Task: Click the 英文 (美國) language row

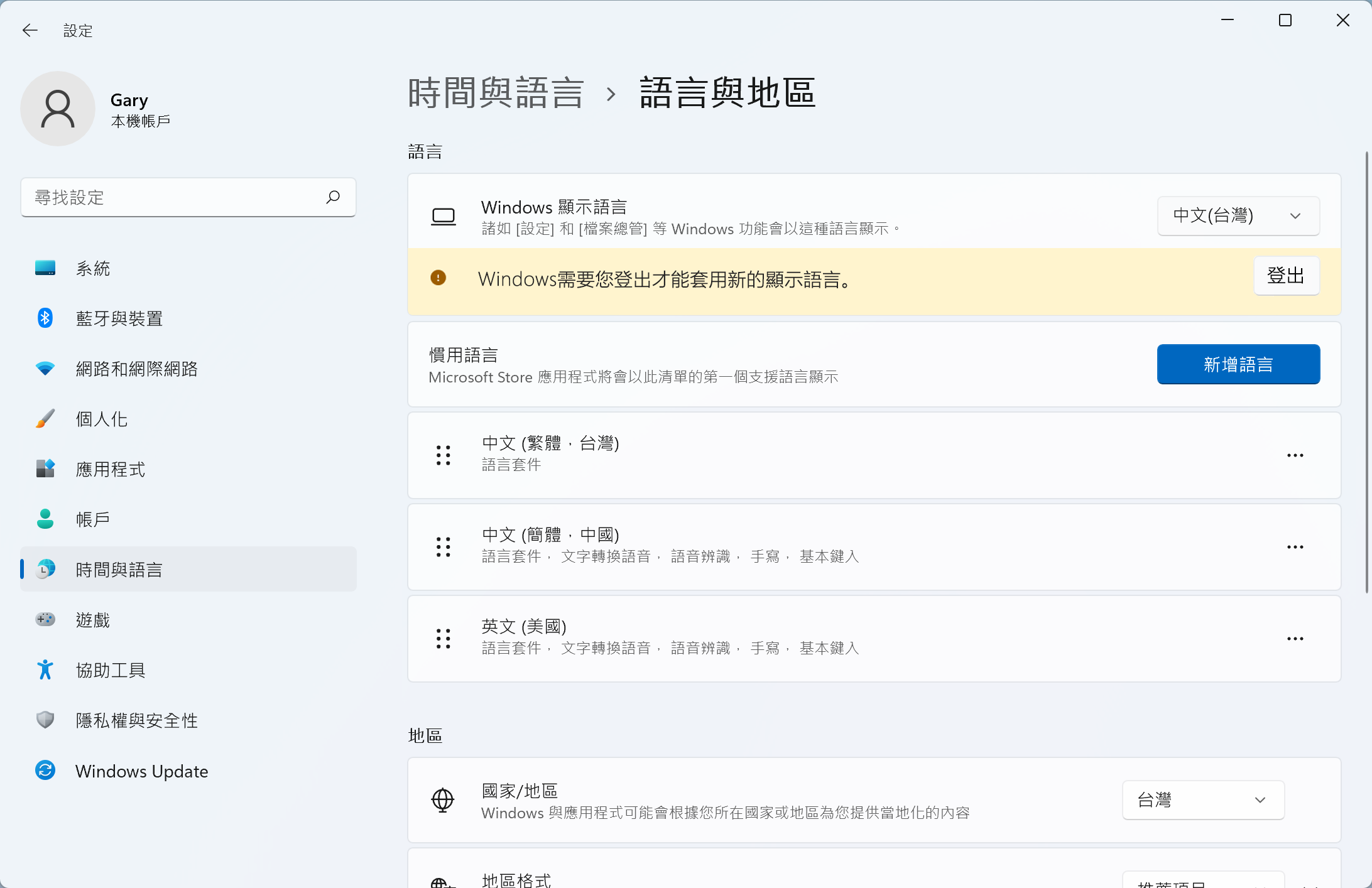Action: pos(874,639)
